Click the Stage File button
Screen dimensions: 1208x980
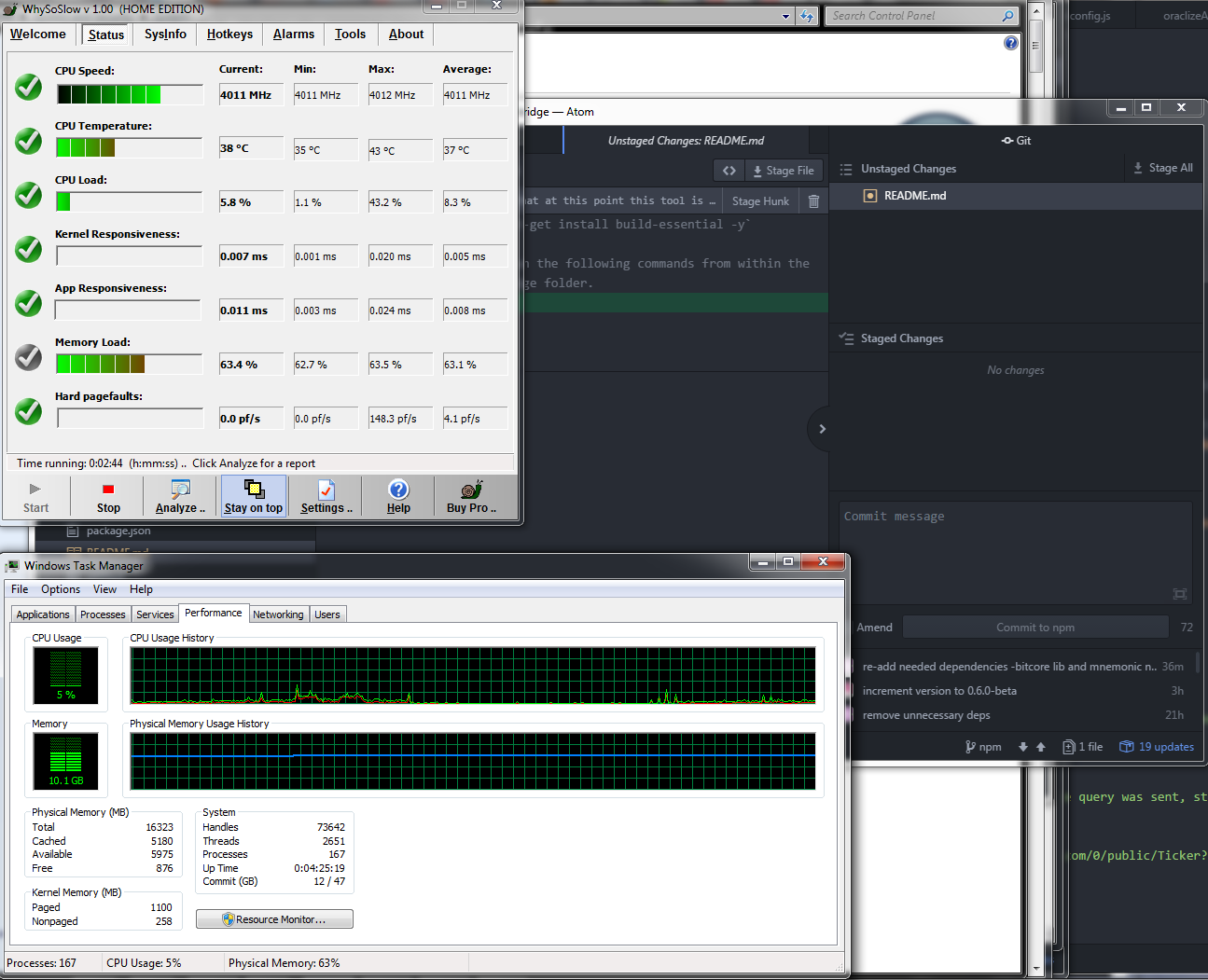[784, 171]
